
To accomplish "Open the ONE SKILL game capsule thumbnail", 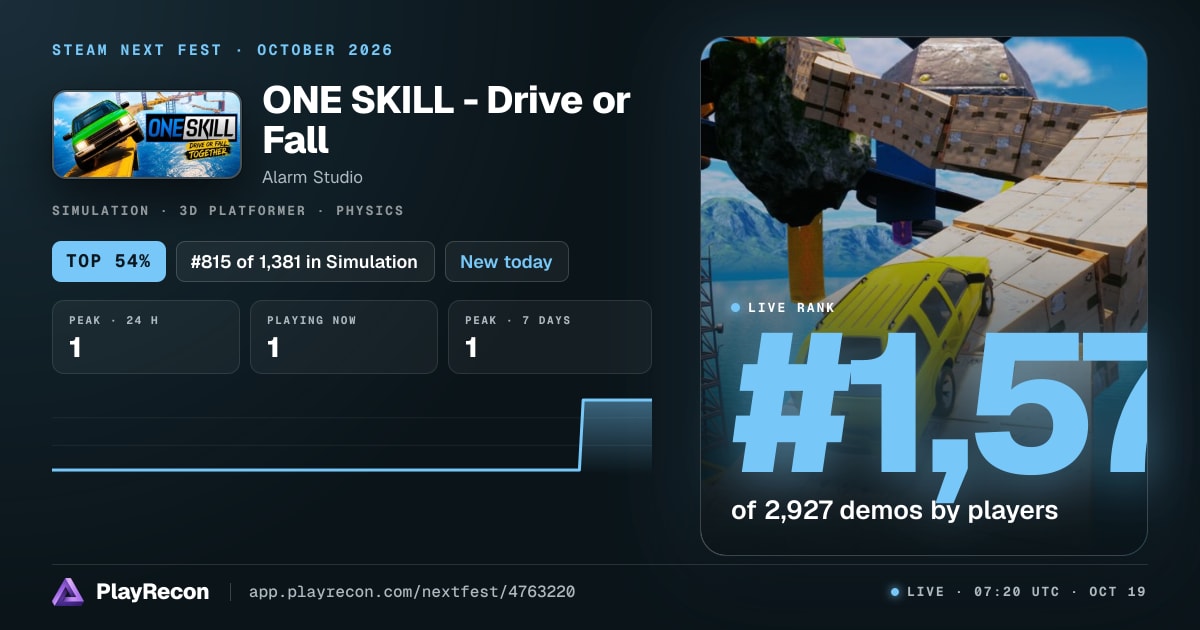I will coord(147,135).
